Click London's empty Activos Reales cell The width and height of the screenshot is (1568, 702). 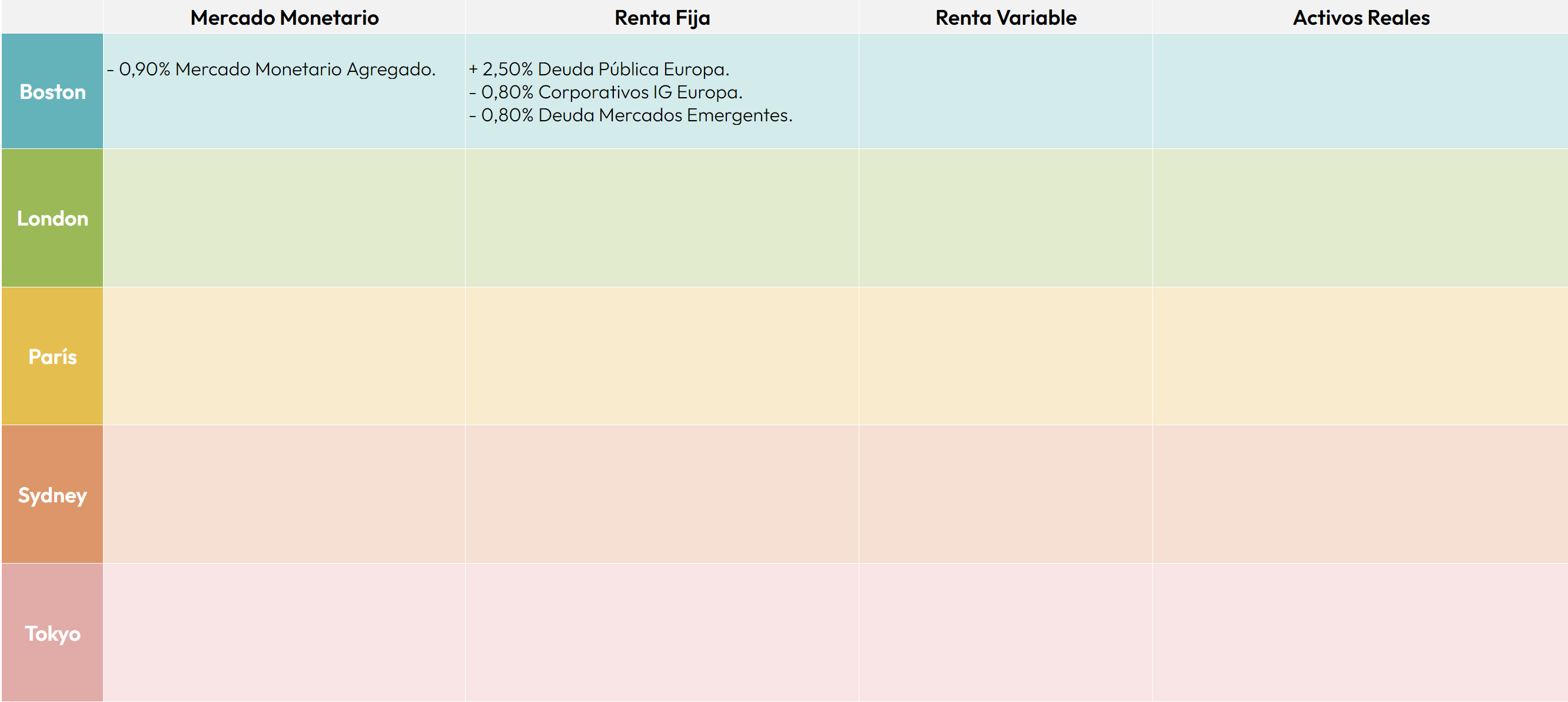click(x=1360, y=218)
